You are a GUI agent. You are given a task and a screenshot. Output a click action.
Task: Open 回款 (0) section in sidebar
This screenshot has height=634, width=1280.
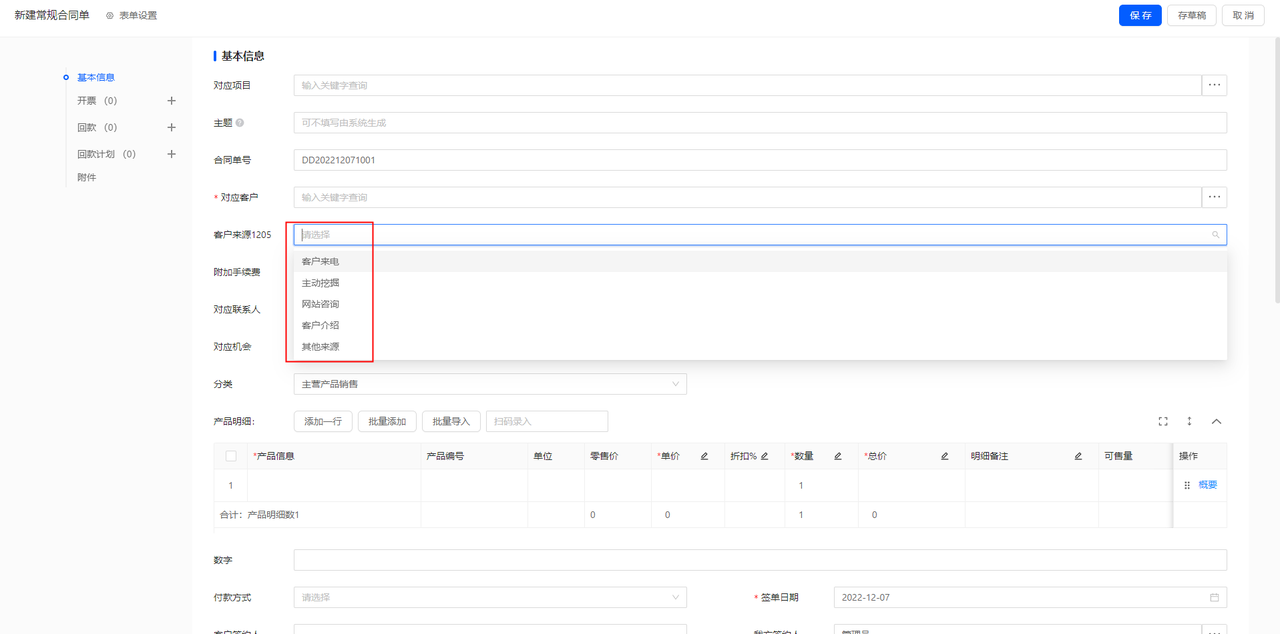(97, 128)
